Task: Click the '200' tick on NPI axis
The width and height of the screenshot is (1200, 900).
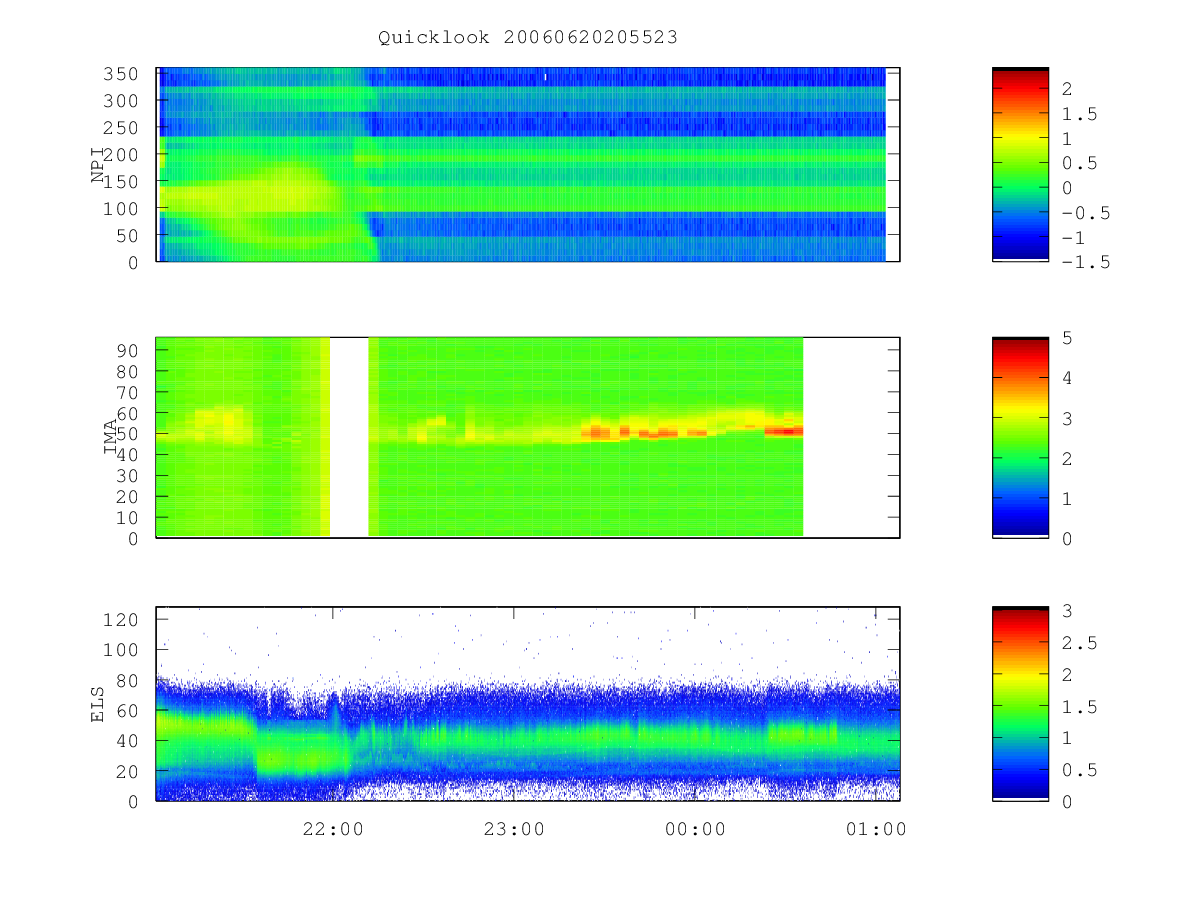Action: pos(122,155)
